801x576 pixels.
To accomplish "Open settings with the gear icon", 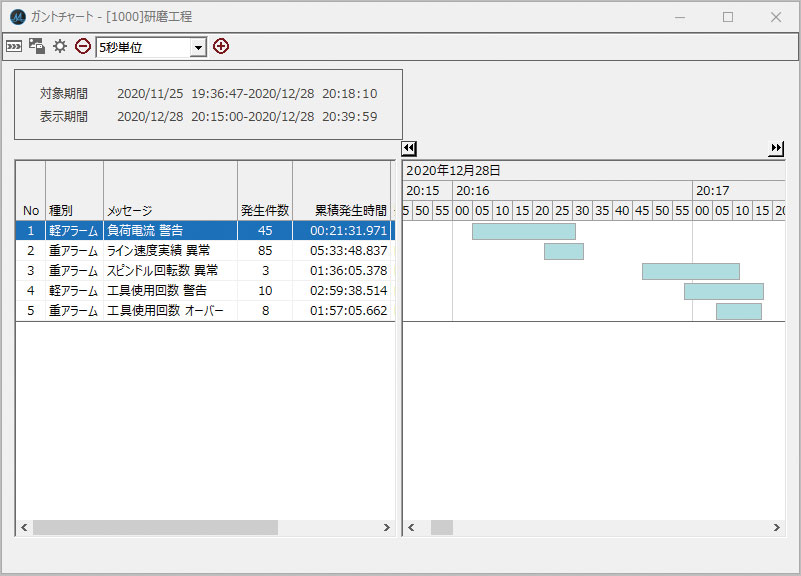I will 60,46.
